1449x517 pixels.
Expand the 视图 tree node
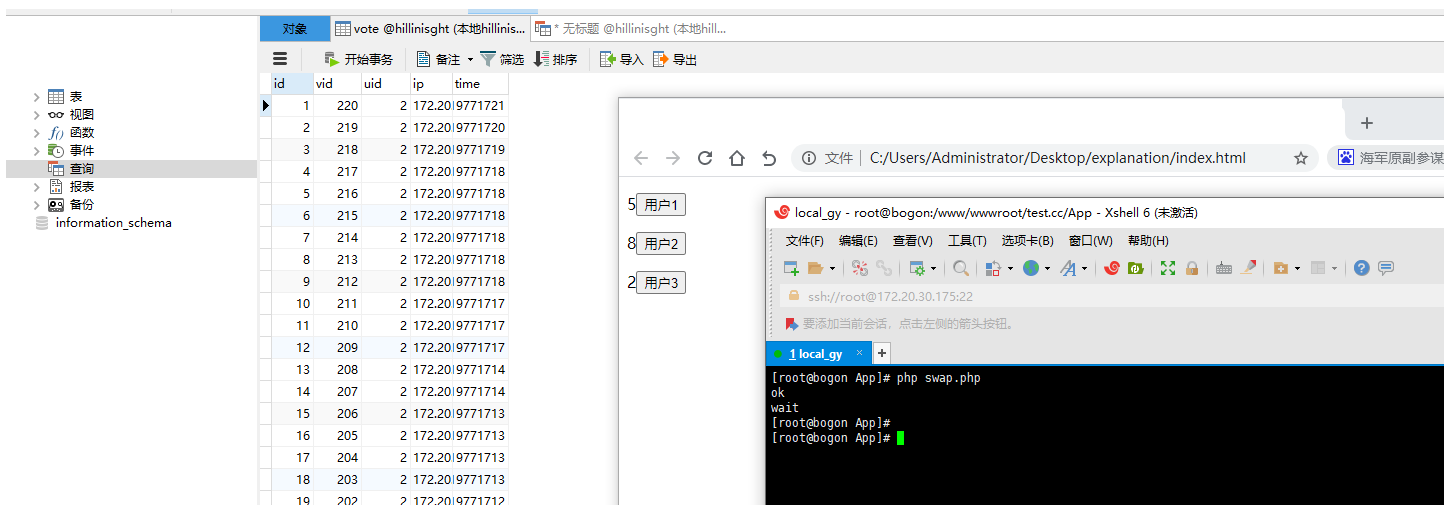pyautogui.click(x=37, y=115)
